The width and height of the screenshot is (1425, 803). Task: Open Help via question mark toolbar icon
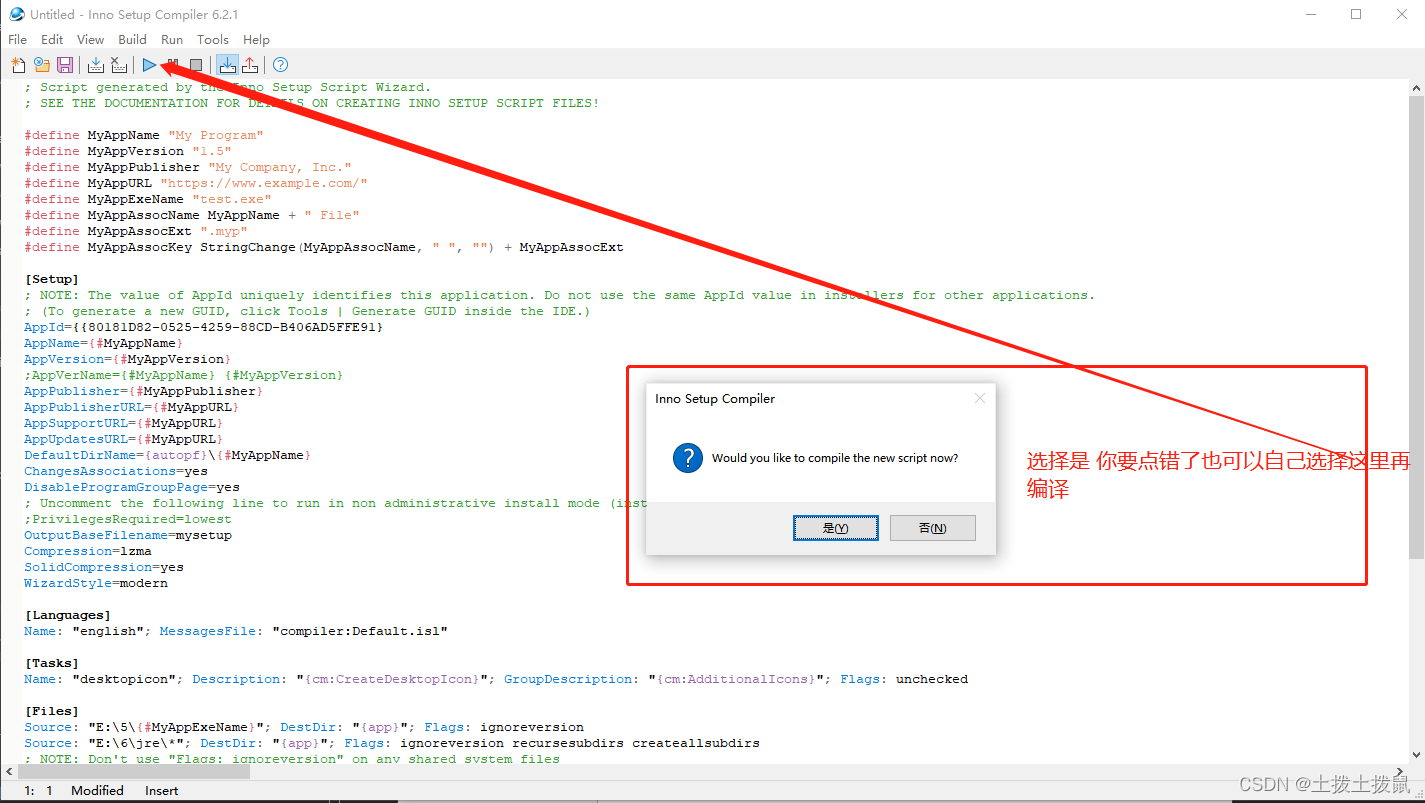(281, 65)
